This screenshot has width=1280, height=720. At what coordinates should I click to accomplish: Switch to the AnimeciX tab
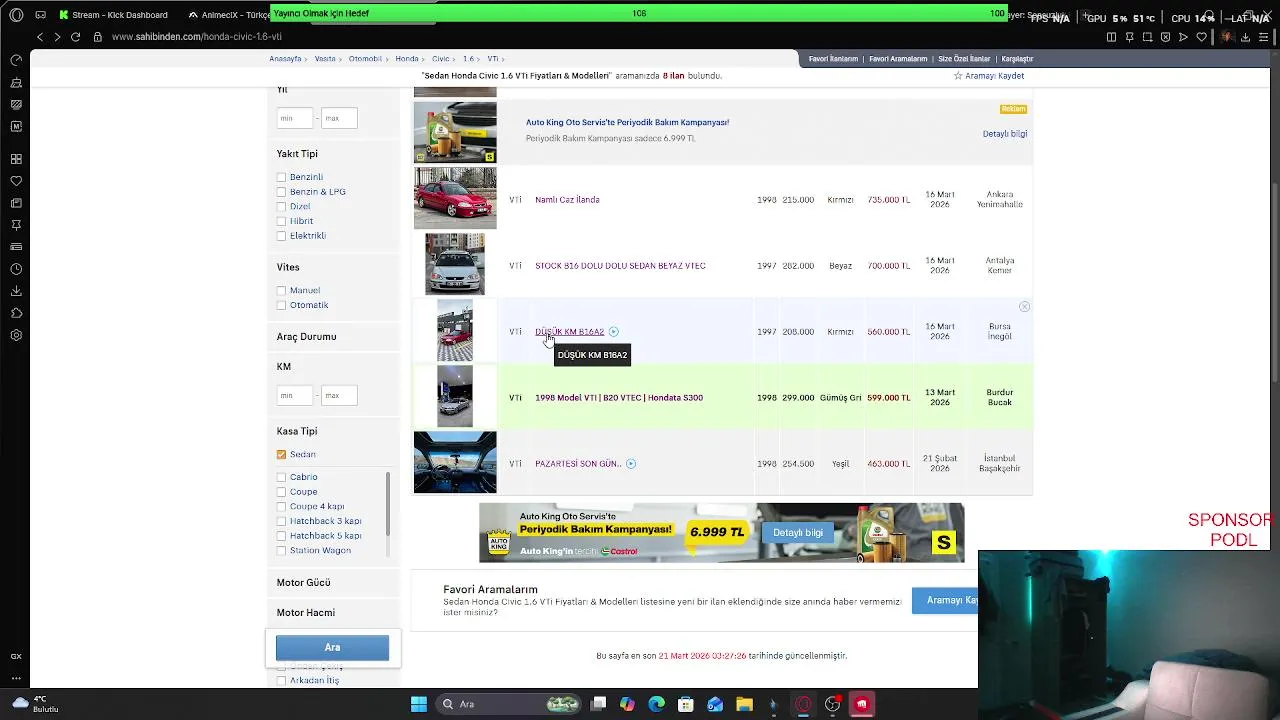(x=228, y=15)
